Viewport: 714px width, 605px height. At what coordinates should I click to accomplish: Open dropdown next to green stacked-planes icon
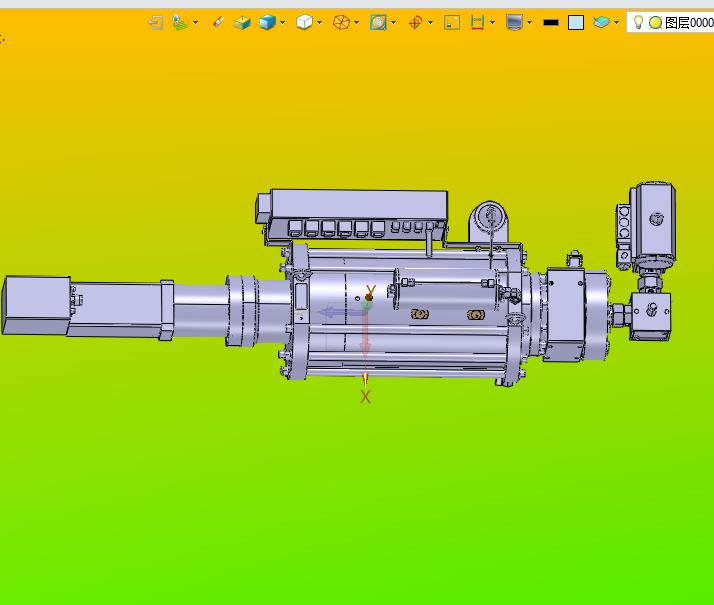tap(195, 22)
